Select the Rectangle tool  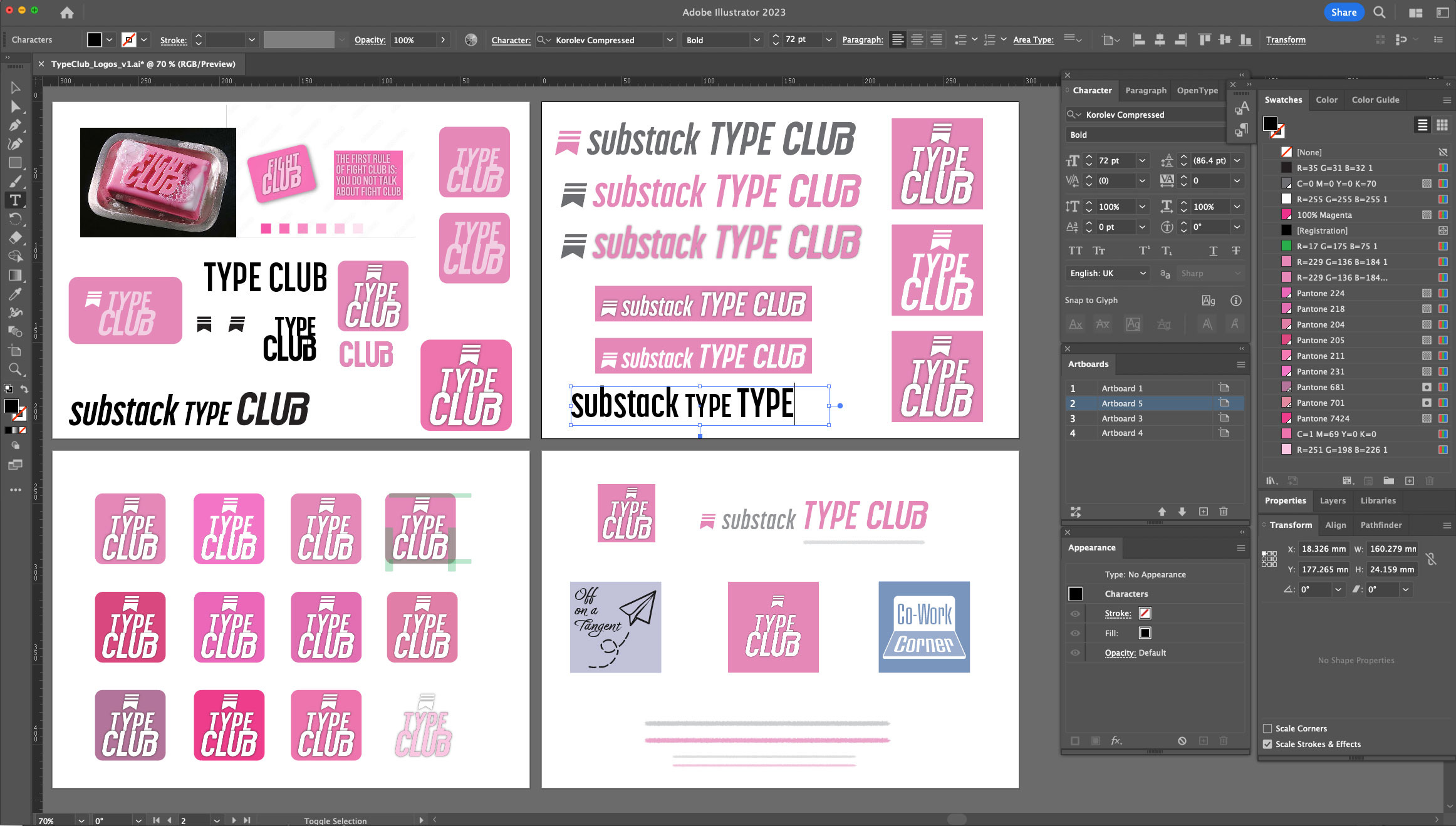[x=15, y=163]
